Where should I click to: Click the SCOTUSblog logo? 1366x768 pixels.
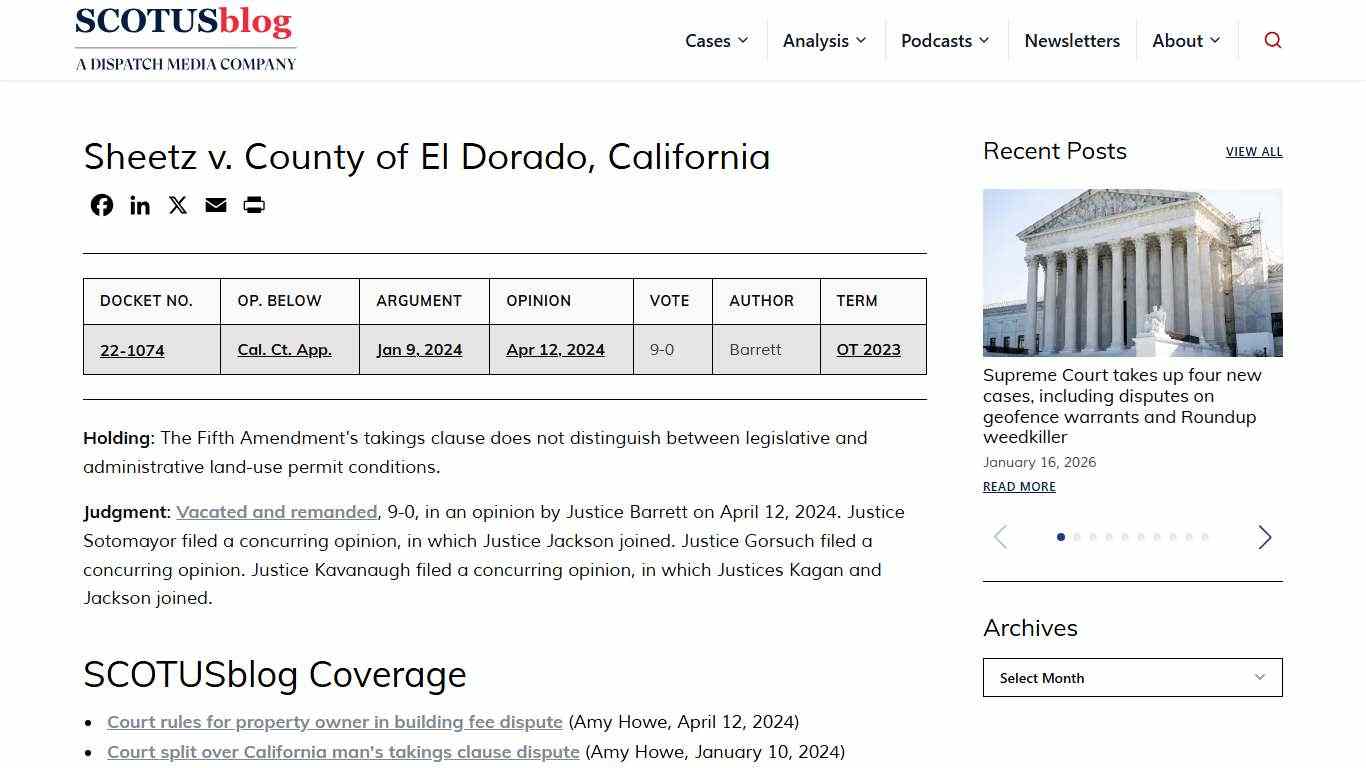[x=185, y=38]
